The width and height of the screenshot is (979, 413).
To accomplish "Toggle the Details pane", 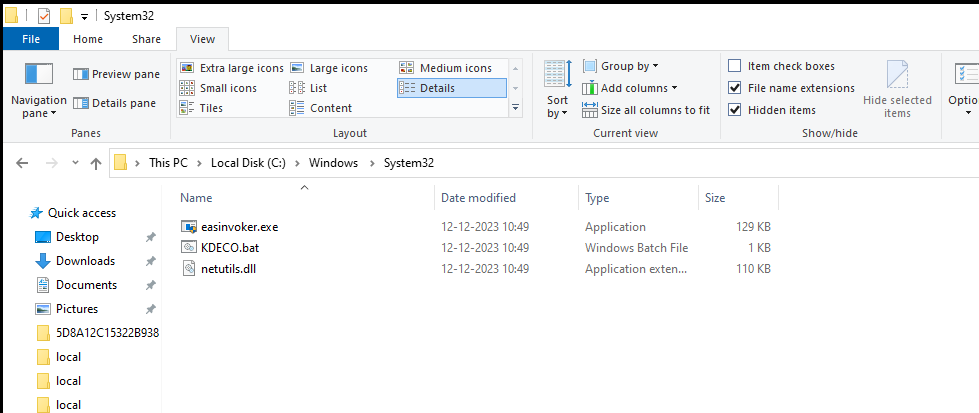I will 114,103.
